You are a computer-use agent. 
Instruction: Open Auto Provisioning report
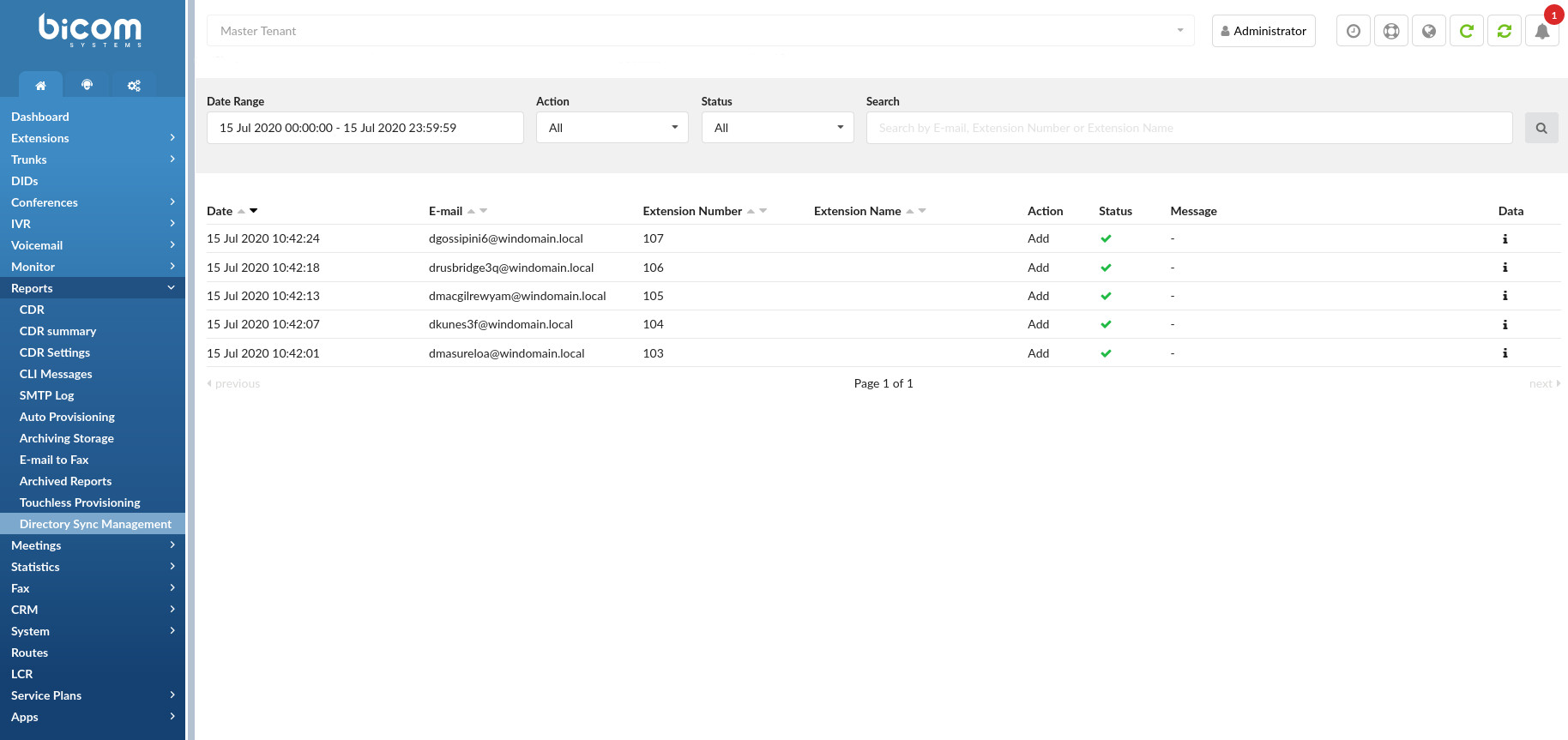93,417
